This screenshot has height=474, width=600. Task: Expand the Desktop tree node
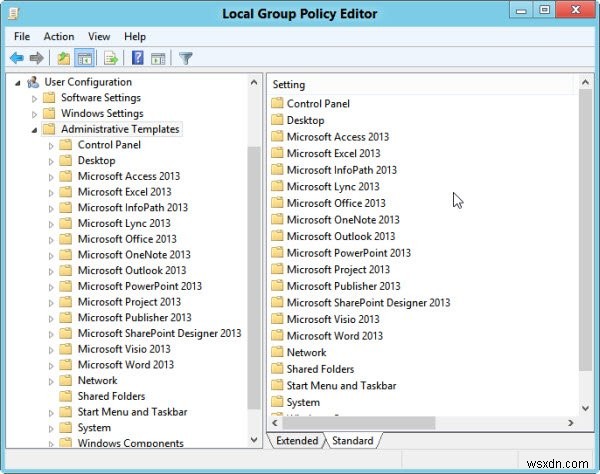(51, 161)
